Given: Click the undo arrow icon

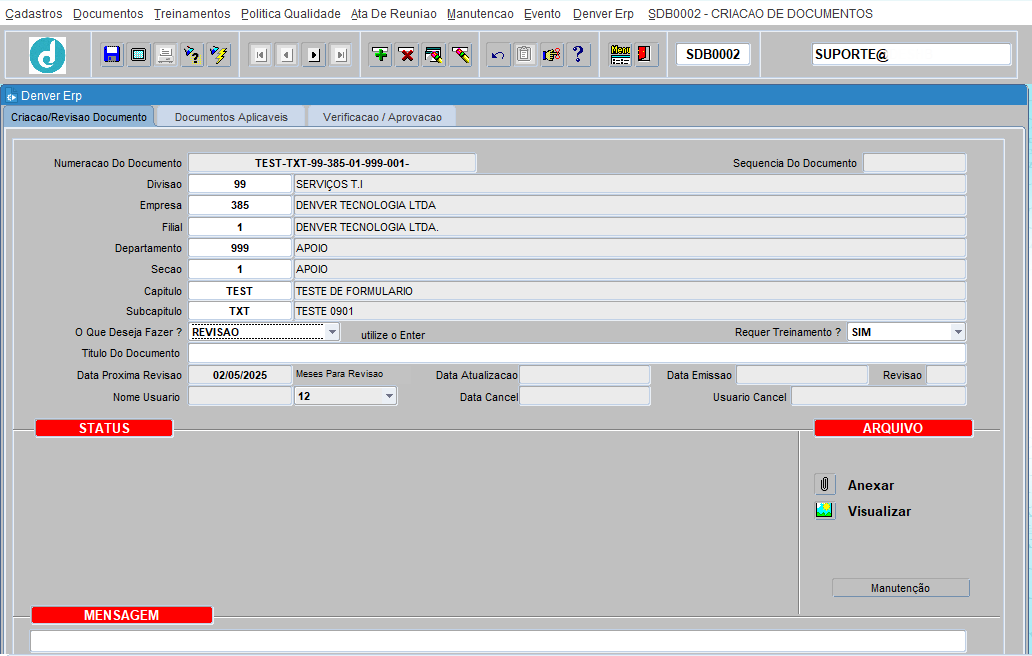Looking at the screenshot, I should (x=498, y=55).
